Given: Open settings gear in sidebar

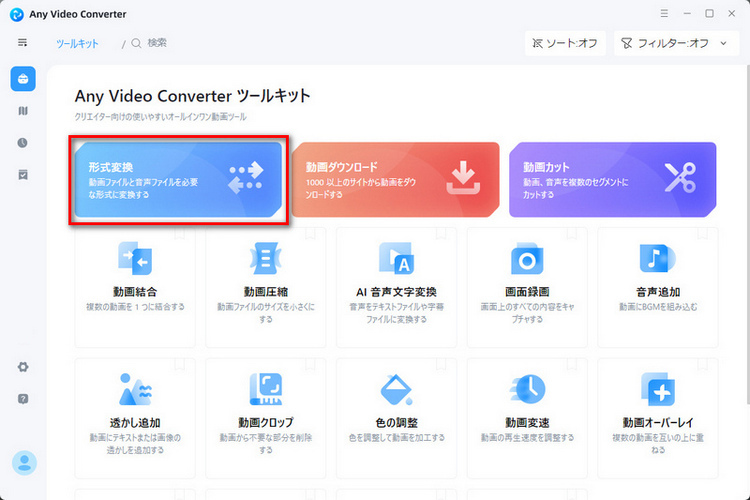Looking at the screenshot, I should 23,367.
